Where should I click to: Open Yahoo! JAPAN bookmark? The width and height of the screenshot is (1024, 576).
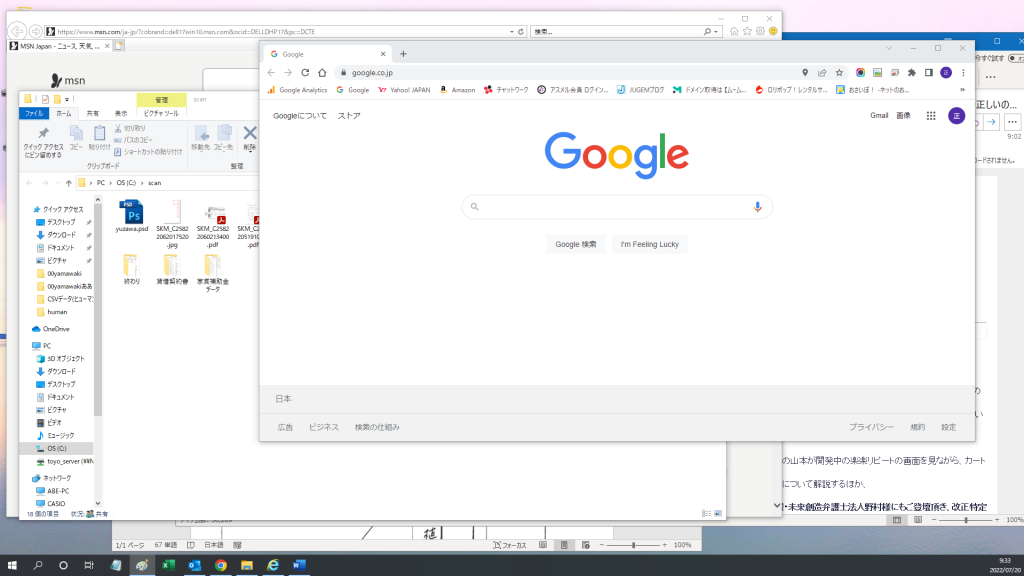tap(404, 90)
